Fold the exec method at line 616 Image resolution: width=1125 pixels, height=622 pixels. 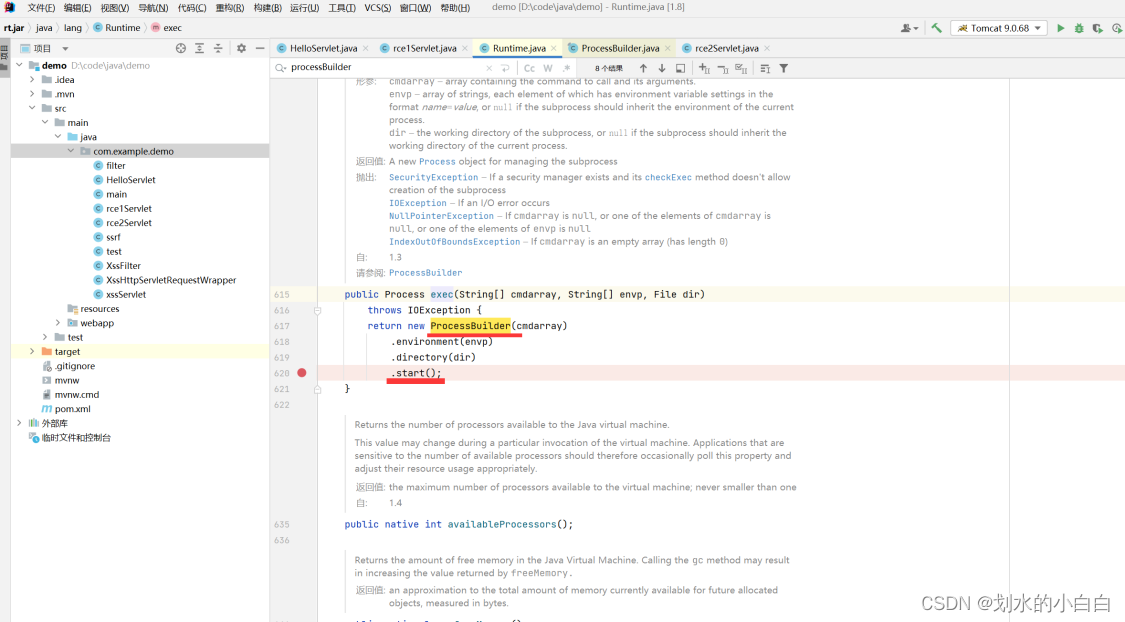coord(317,311)
